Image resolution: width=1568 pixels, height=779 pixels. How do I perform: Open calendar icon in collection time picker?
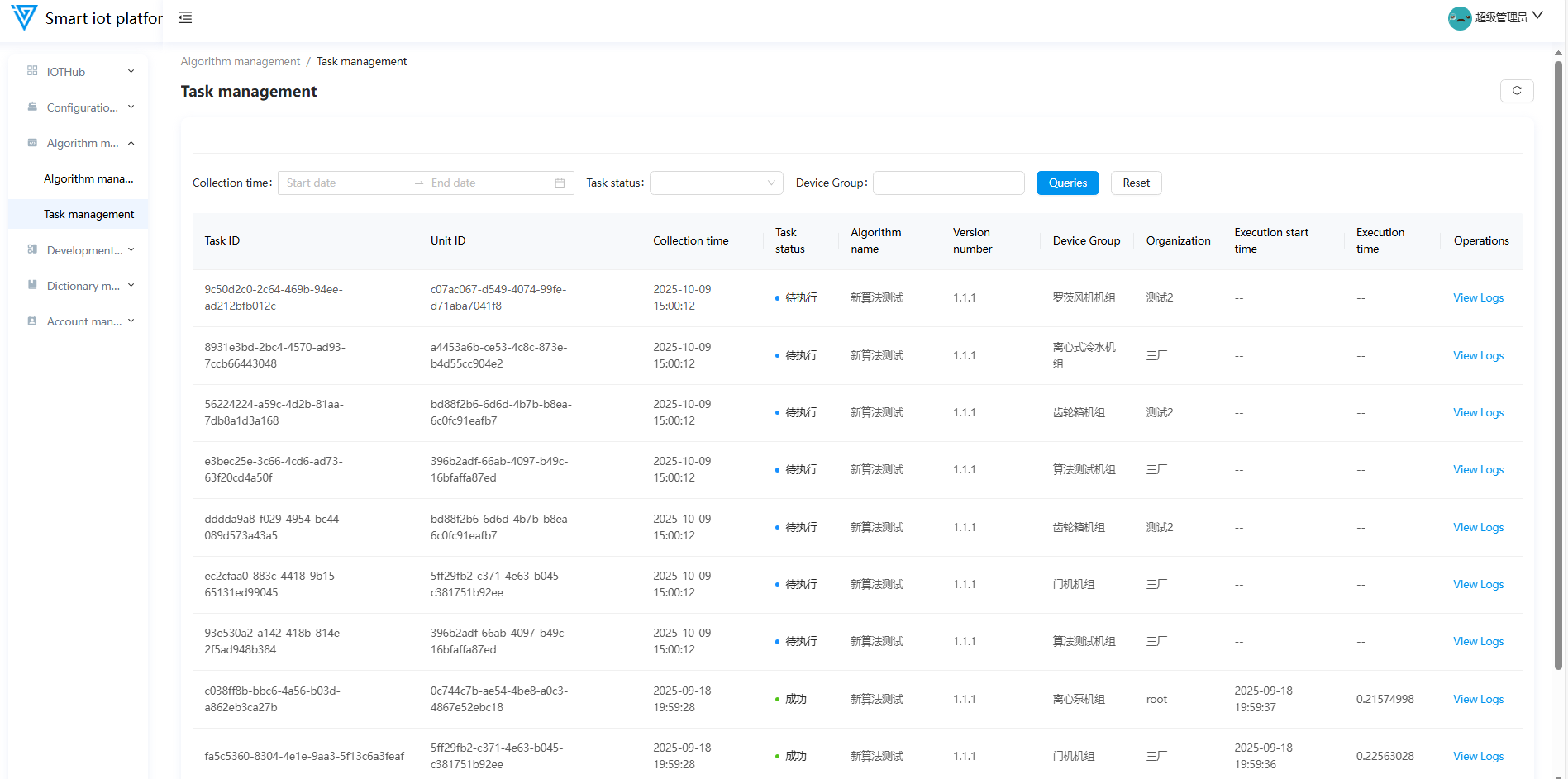click(x=560, y=183)
